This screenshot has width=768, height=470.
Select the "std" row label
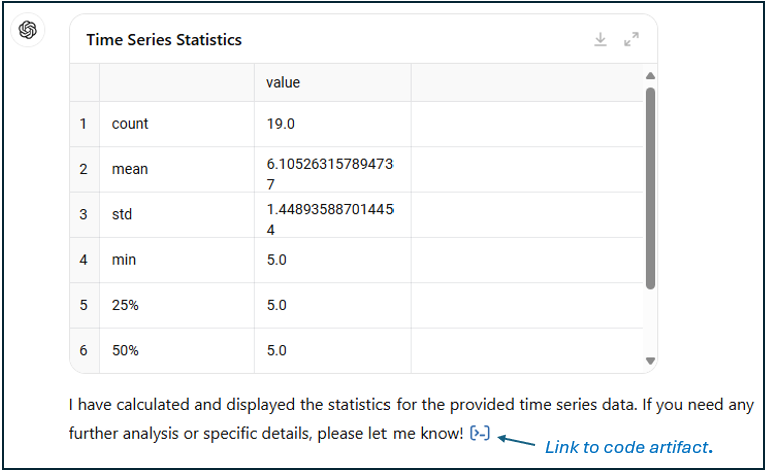point(122,214)
